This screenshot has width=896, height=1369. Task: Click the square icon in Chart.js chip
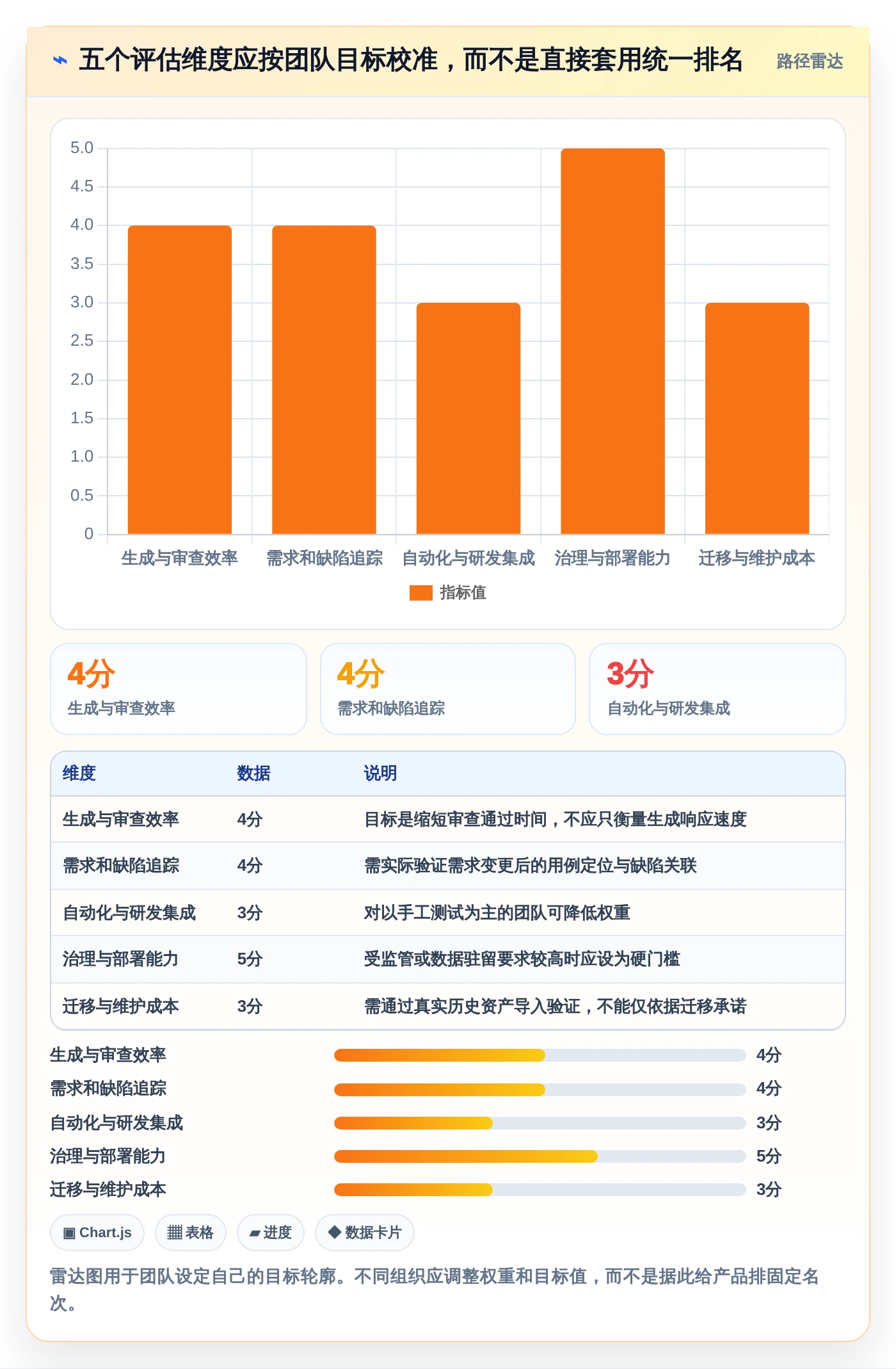(x=69, y=1233)
